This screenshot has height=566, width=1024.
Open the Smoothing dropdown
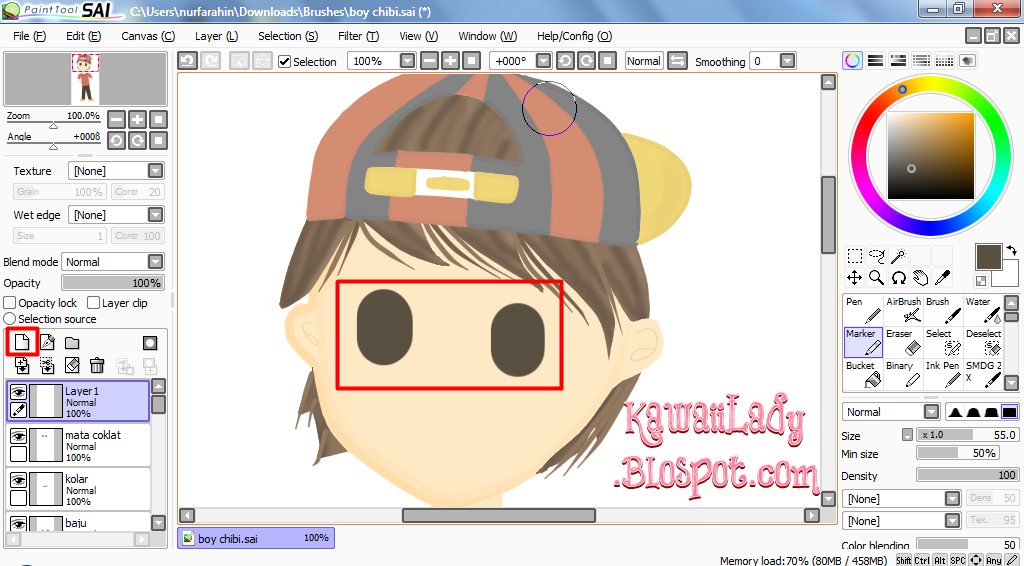point(788,61)
